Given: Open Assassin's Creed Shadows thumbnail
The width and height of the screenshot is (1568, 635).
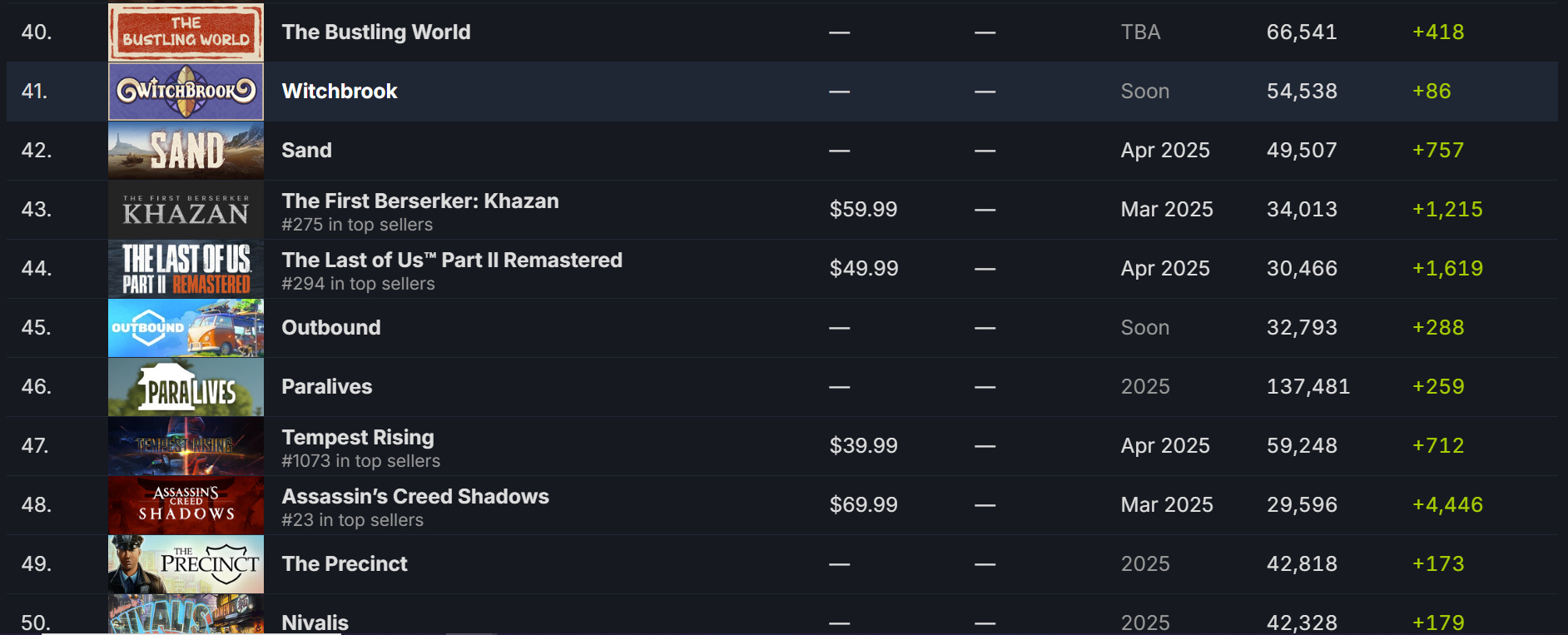Looking at the screenshot, I should (x=186, y=505).
